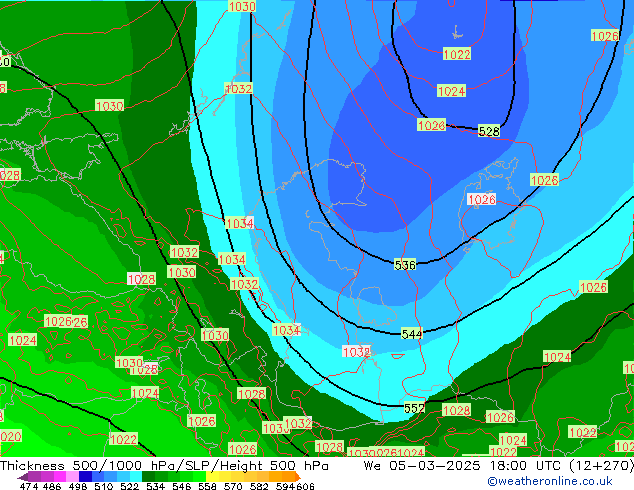634x490 pixels.
Task: Click the upper 1034 isobar label
Action: [x=239, y=223]
